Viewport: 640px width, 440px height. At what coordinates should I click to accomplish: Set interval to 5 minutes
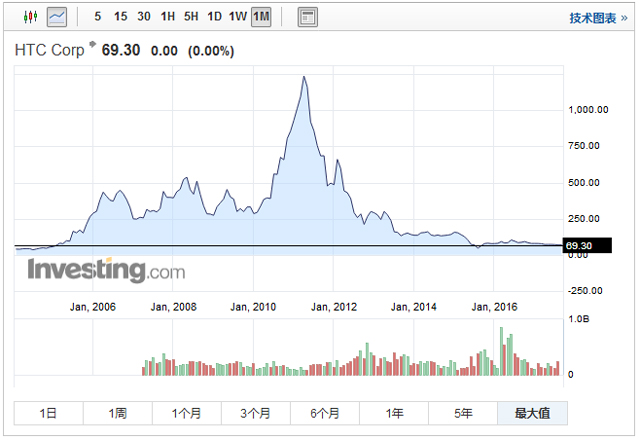(x=98, y=17)
